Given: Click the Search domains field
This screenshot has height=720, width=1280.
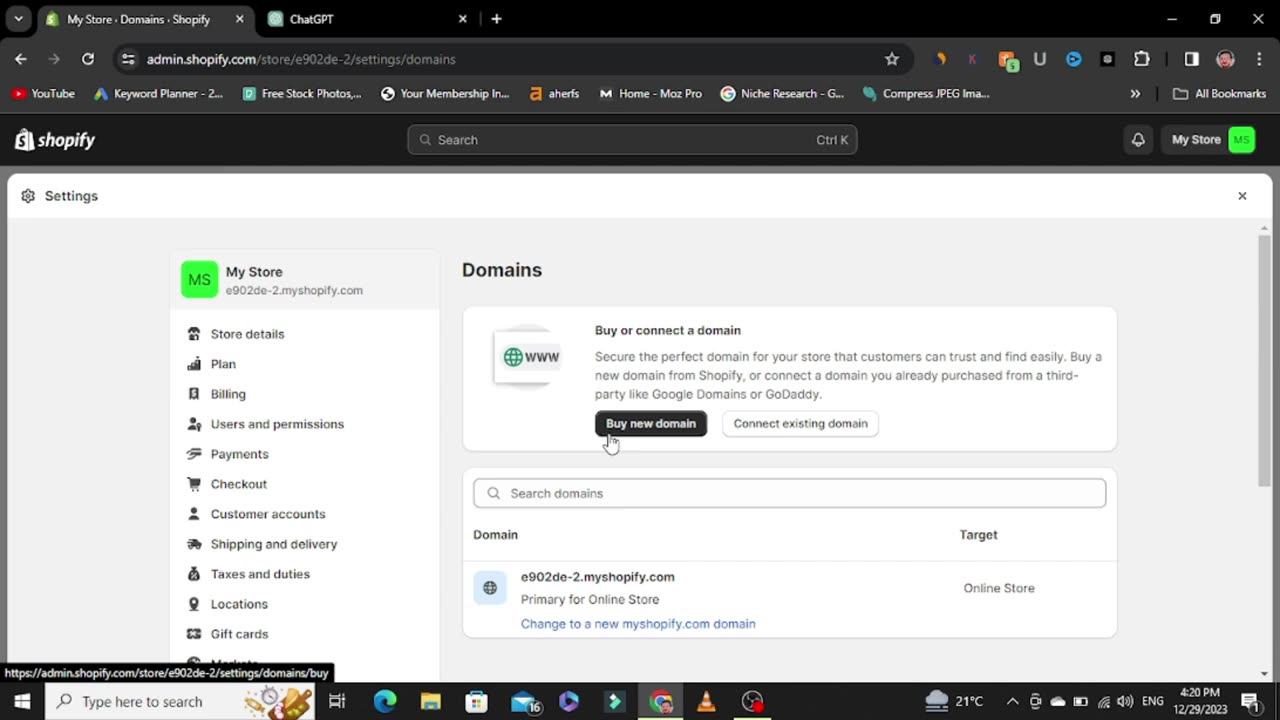Looking at the screenshot, I should pyautogui.click(x=789, y=493).
